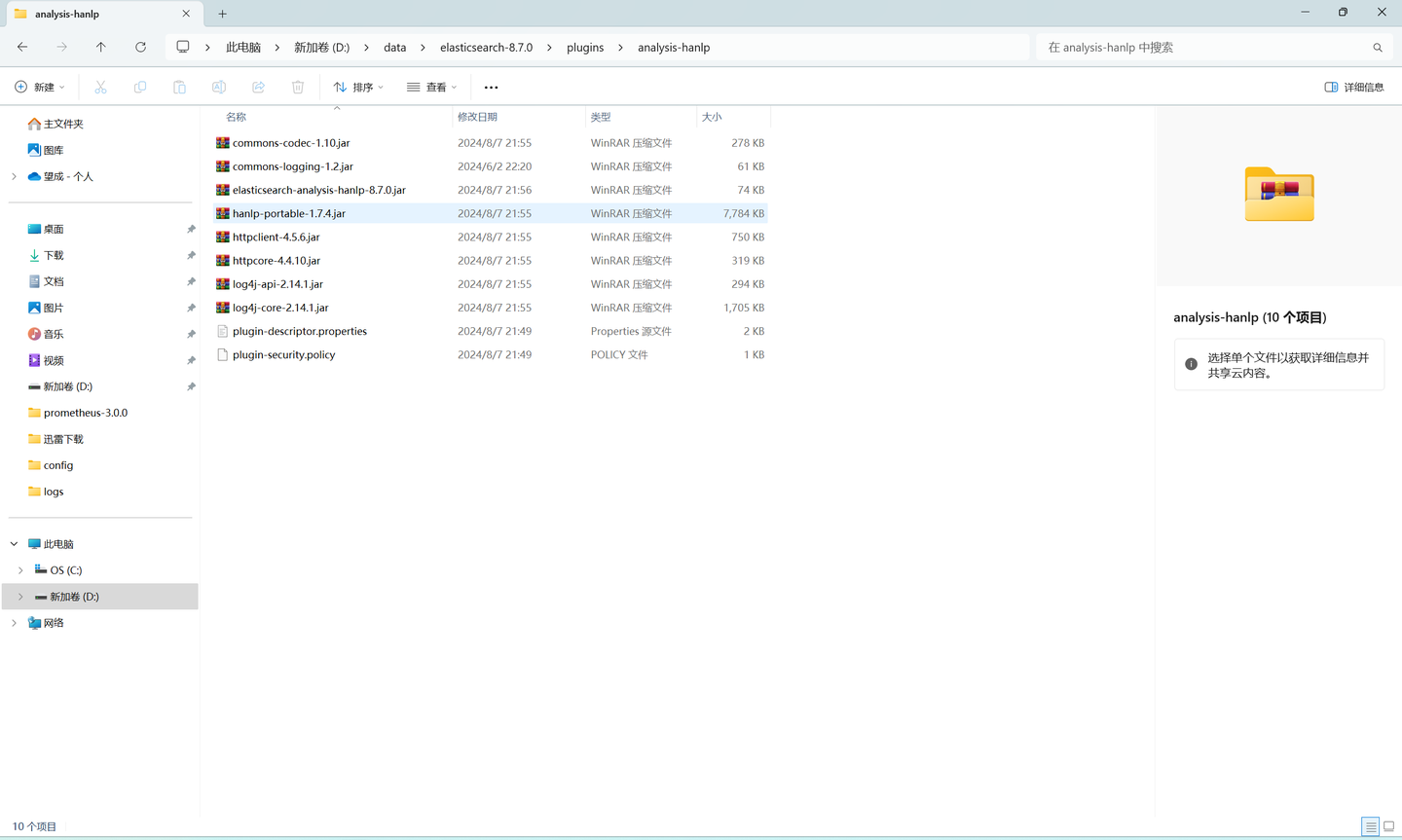The height and width of the screenshot is (840, 1402).
Task: Open the See more ... toolbar menu
Action: click(x=491, y=87)
